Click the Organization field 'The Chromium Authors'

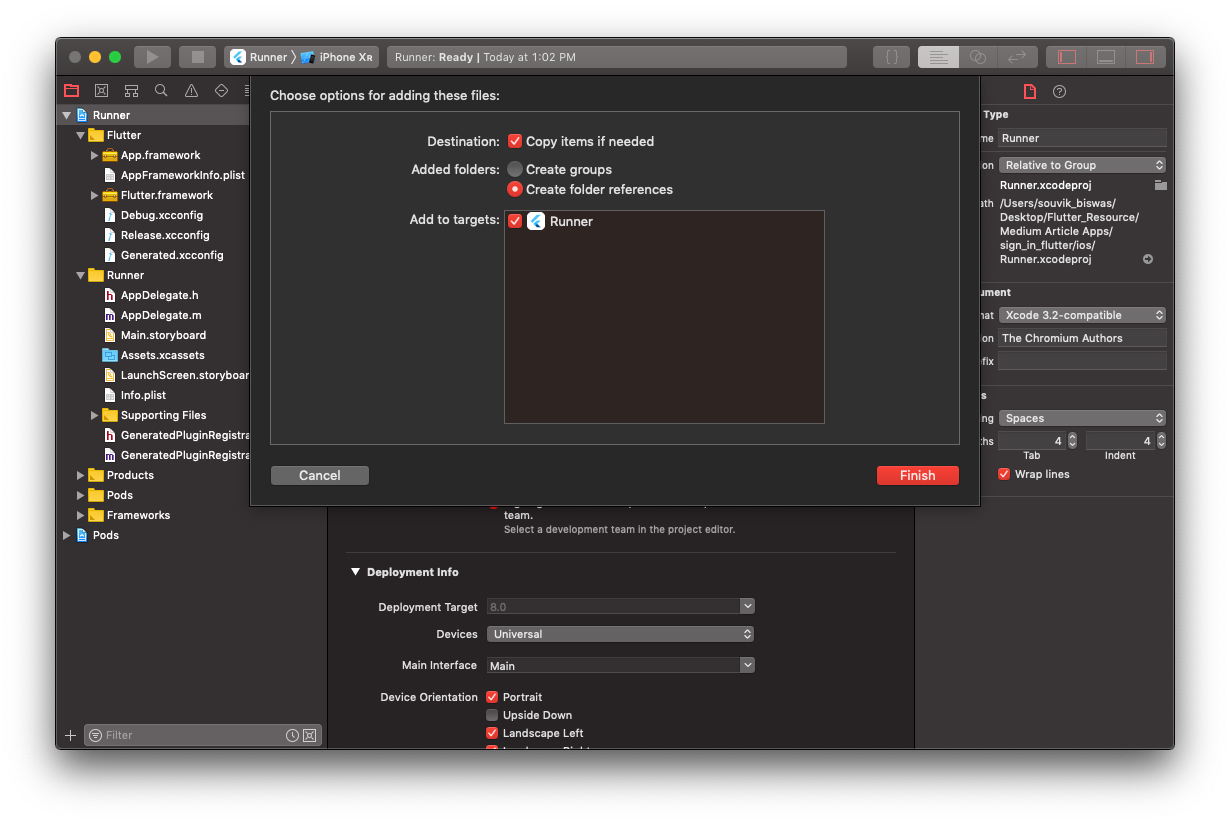1083,338
